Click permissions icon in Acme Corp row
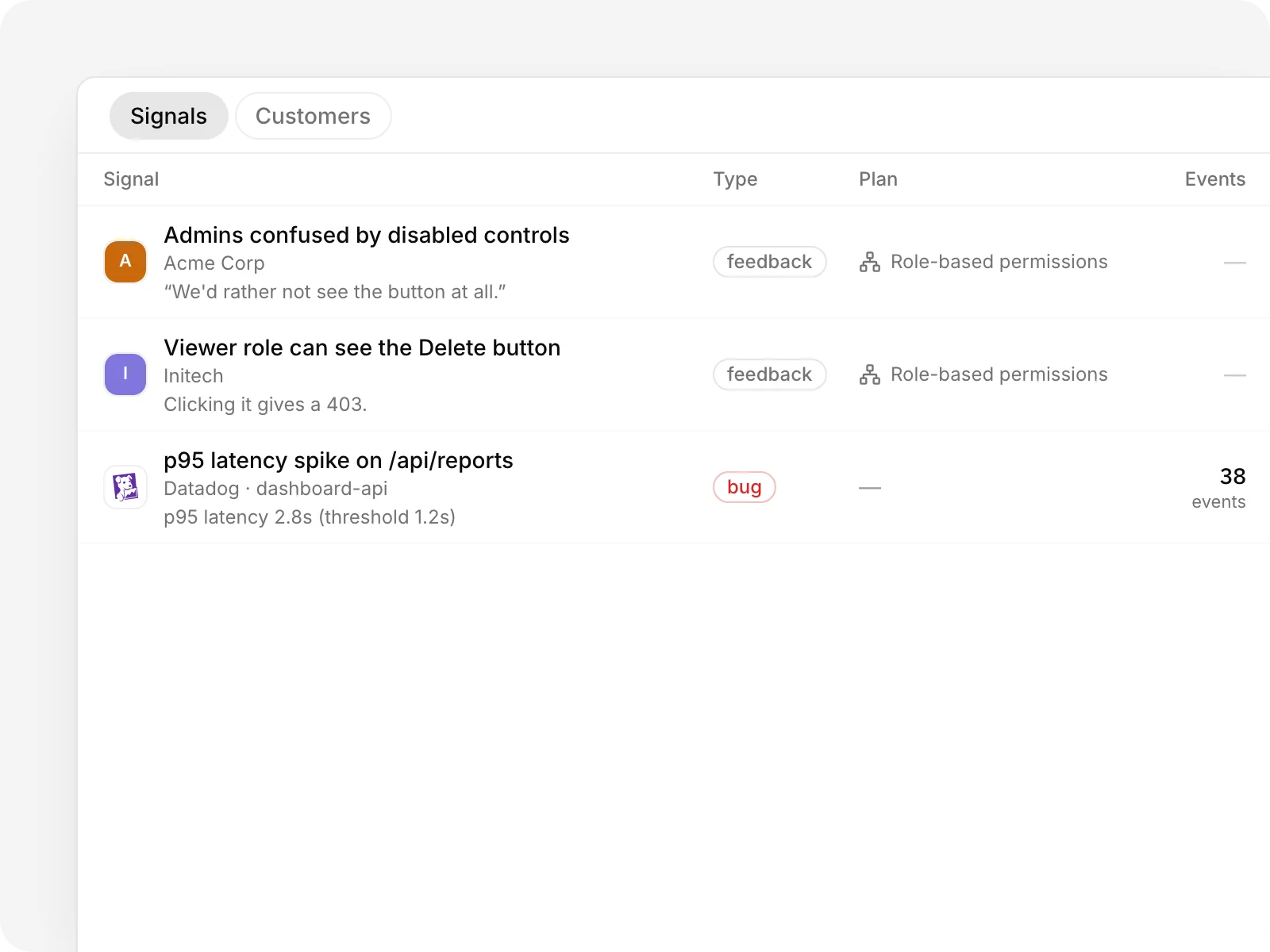The height and width of the screenshot is (952, 1270). click(870, 262)
